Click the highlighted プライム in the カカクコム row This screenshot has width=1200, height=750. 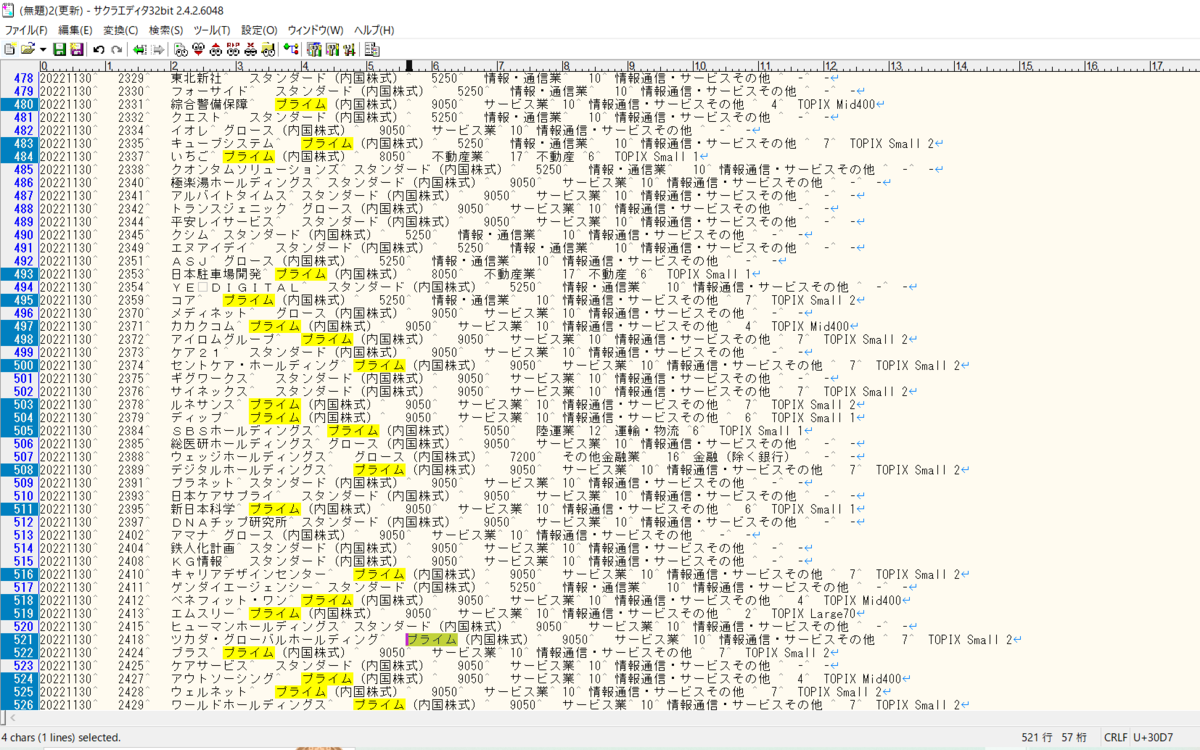pos(275,326)
